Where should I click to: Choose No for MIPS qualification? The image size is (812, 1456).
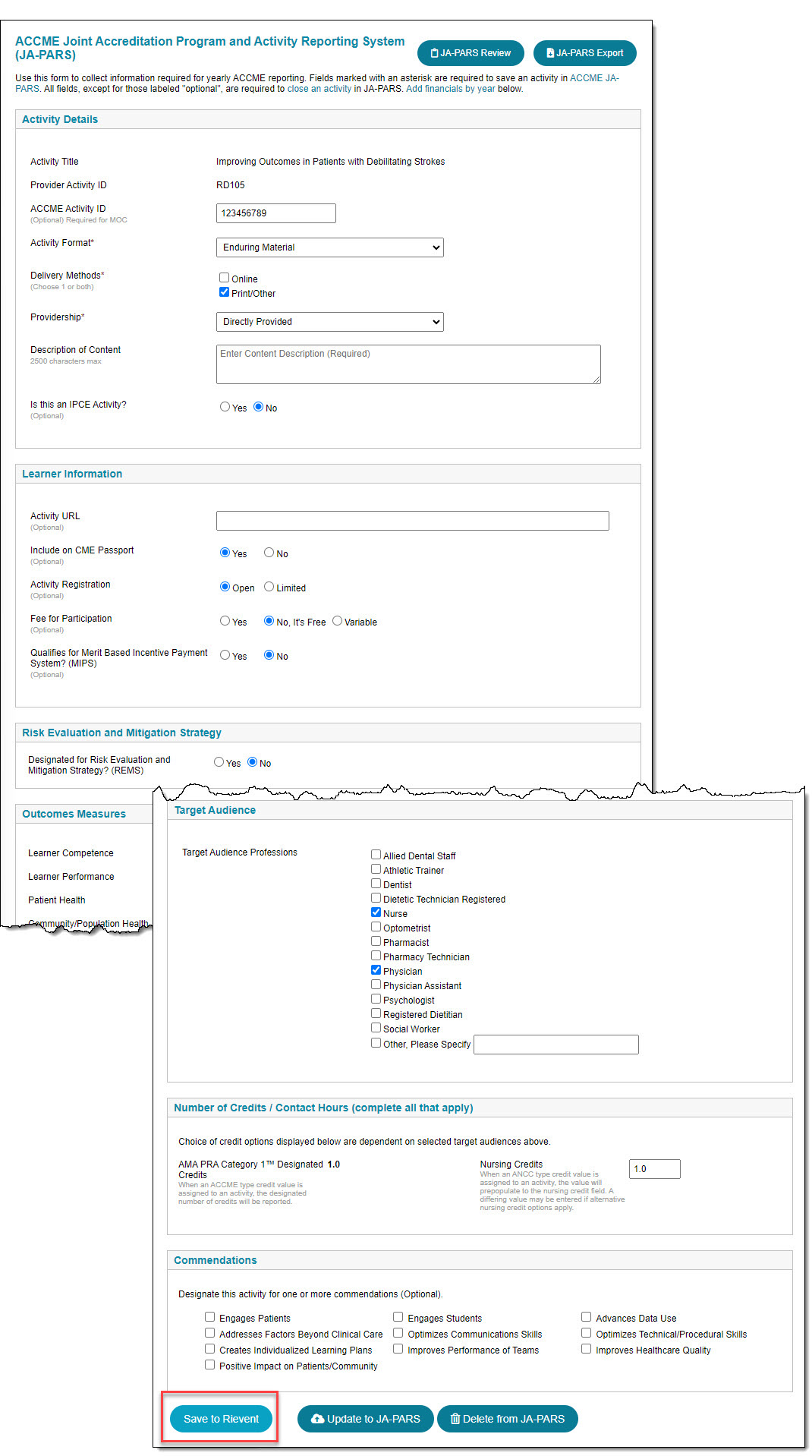(x=269, y=655)
